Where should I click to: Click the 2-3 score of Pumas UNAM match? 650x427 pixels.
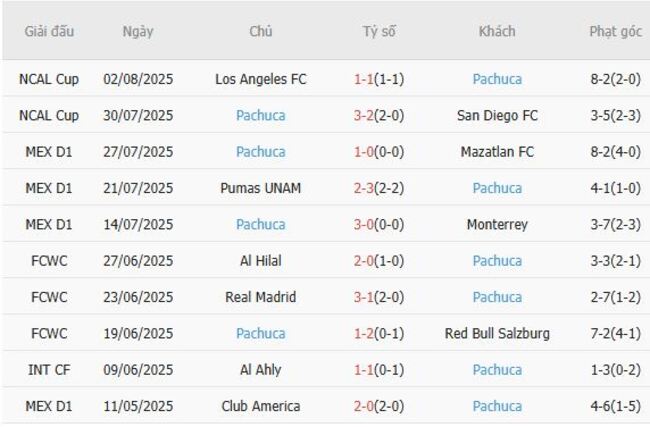click(x=379, y=188)
